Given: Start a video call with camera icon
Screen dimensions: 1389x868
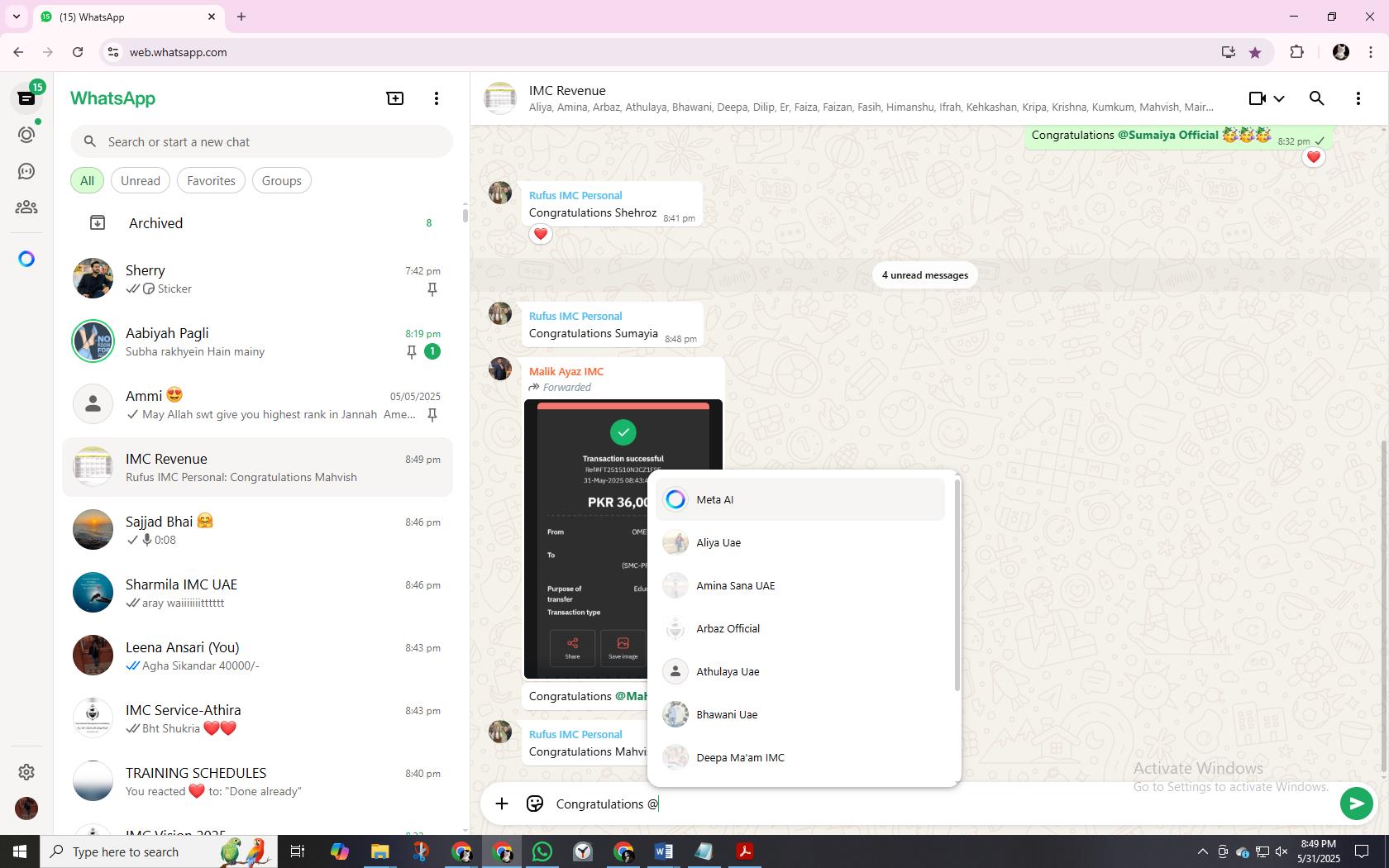Looking at the screenshot, I should pyautogui.click(x=1257, y=98).
